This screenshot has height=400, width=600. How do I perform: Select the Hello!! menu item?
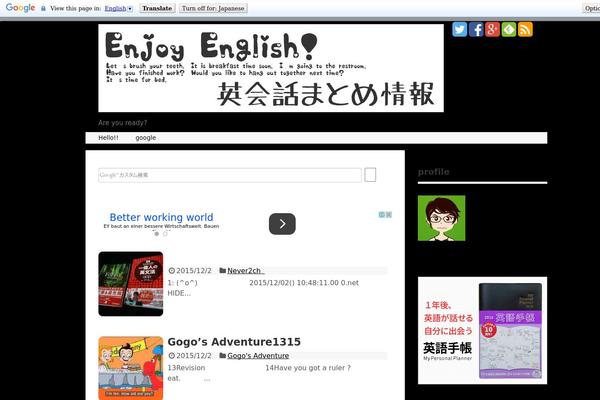pos(108,138)
